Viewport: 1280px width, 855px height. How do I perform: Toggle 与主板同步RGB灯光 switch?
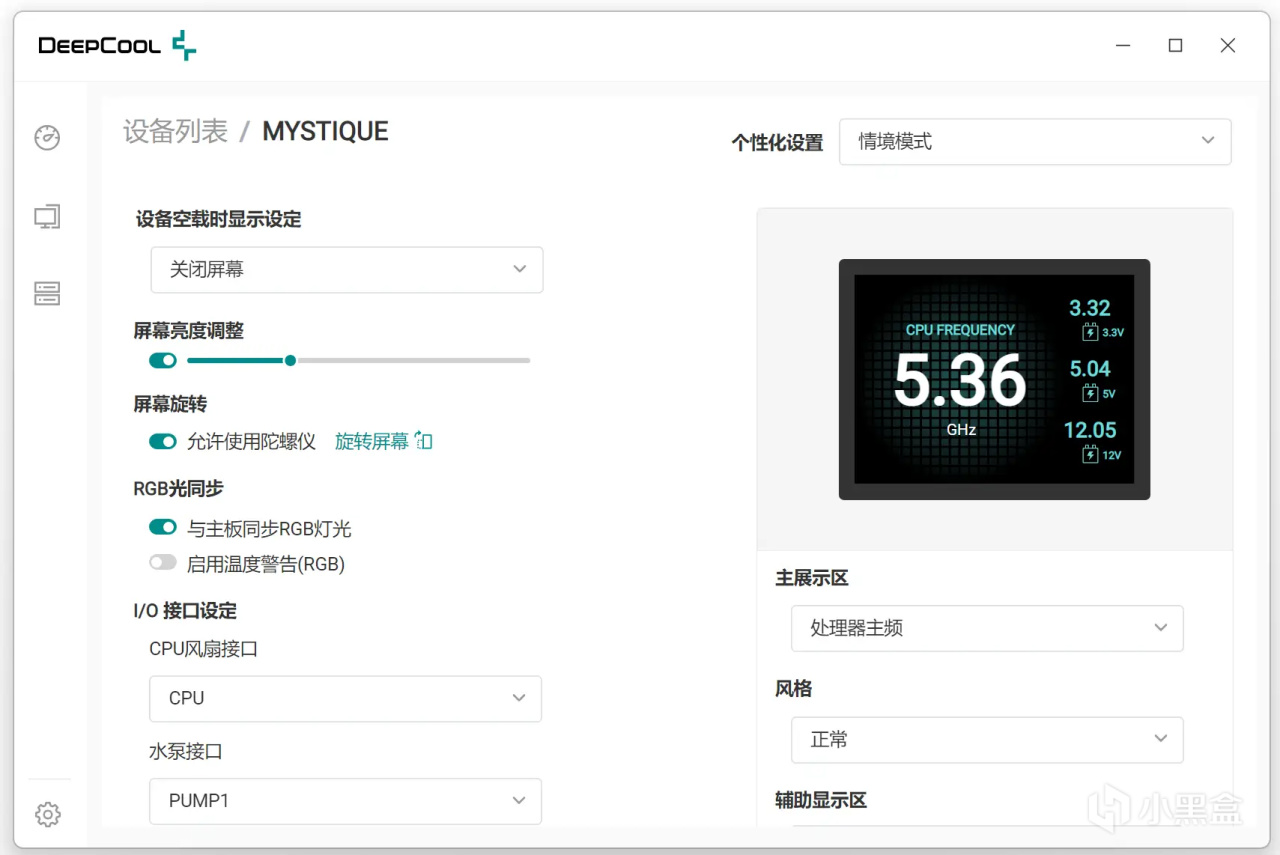pyautogui.click(x=163, y=527)
